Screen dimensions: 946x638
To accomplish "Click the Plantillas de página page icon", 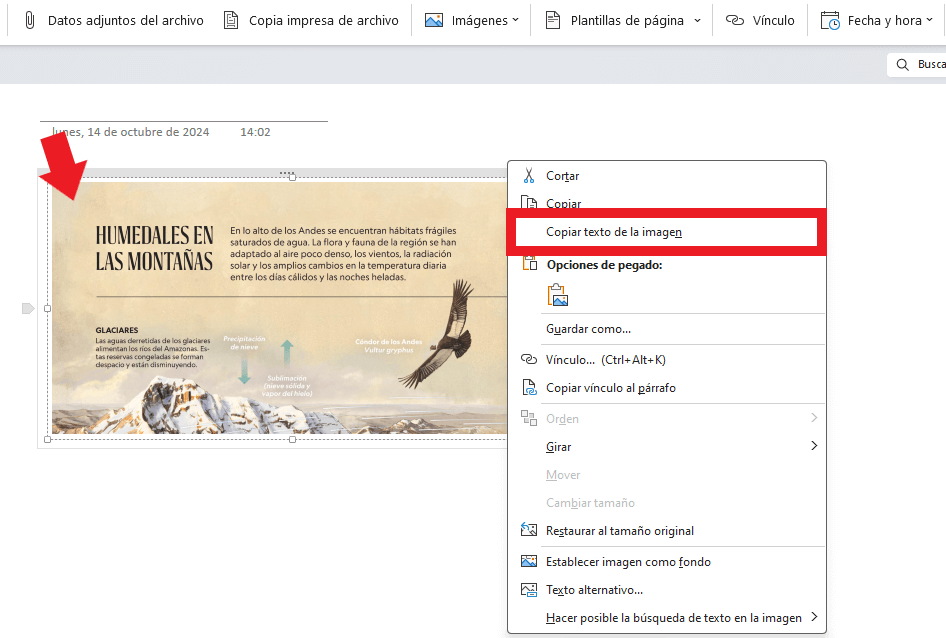I will (552, 21).
